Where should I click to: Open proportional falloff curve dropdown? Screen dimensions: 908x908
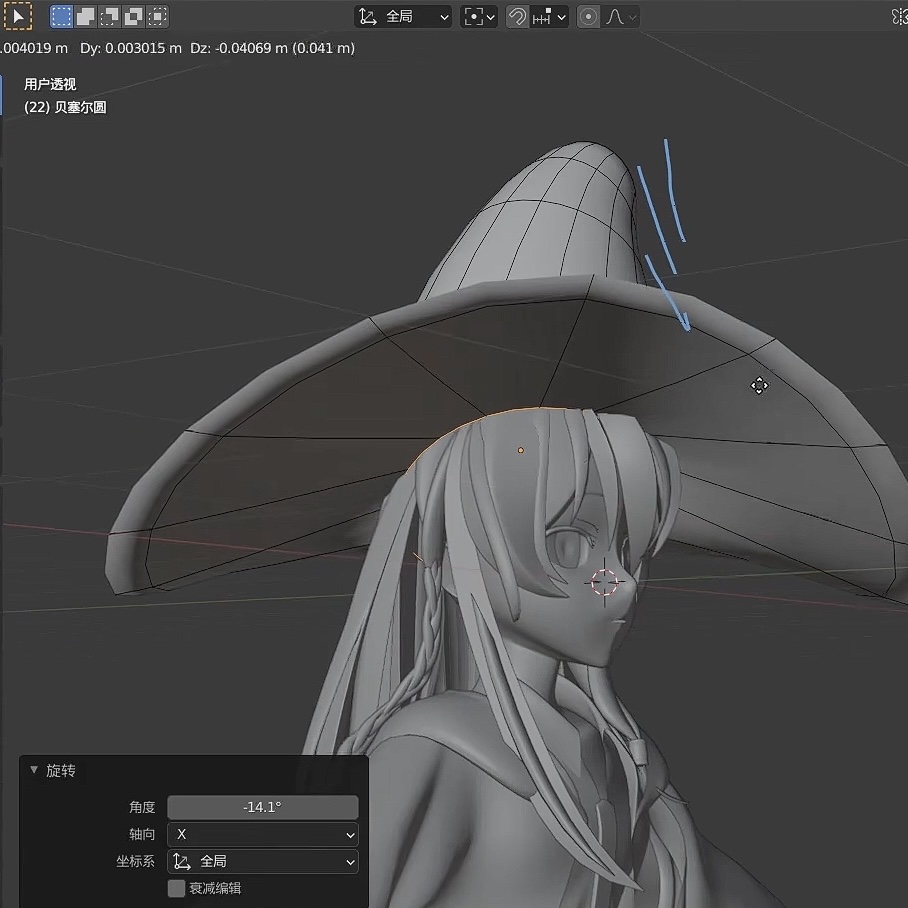621,17
